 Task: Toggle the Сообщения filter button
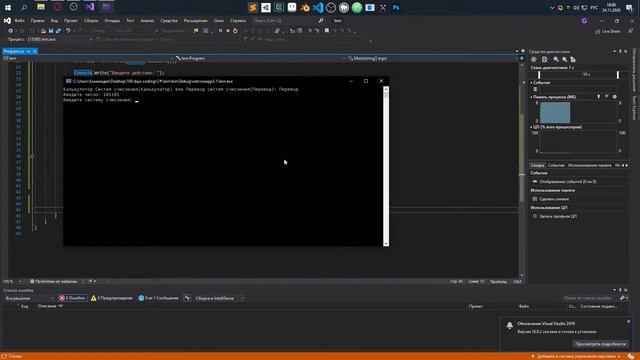(x=158, y=298)
